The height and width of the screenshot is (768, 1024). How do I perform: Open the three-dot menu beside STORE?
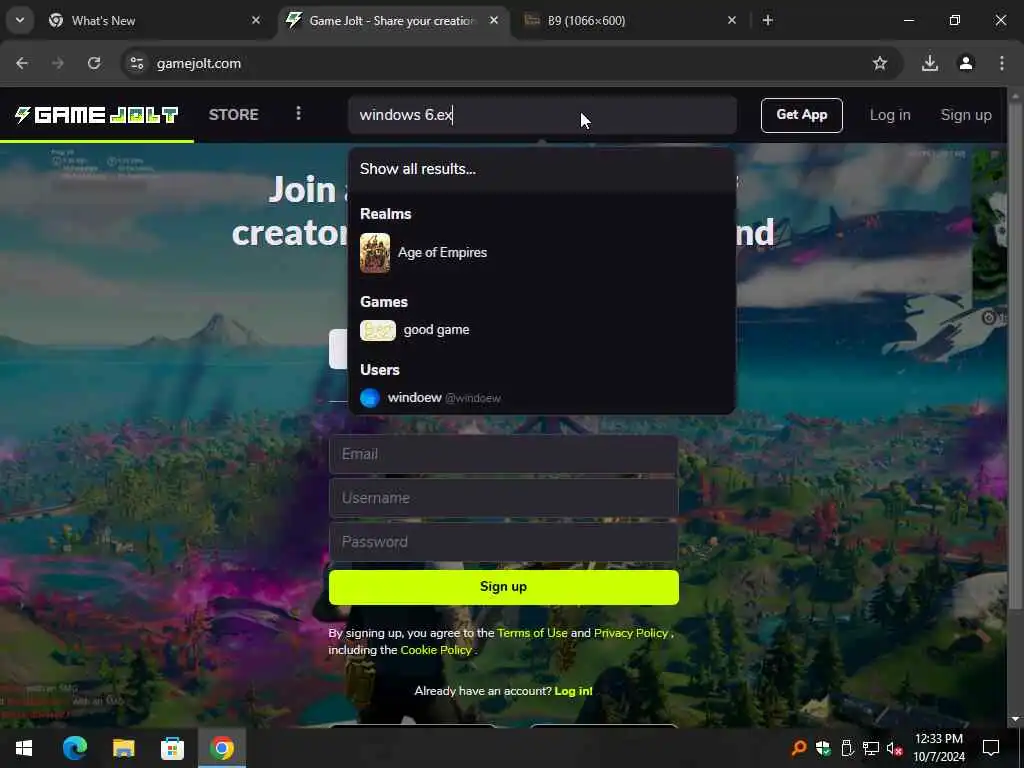298,114
